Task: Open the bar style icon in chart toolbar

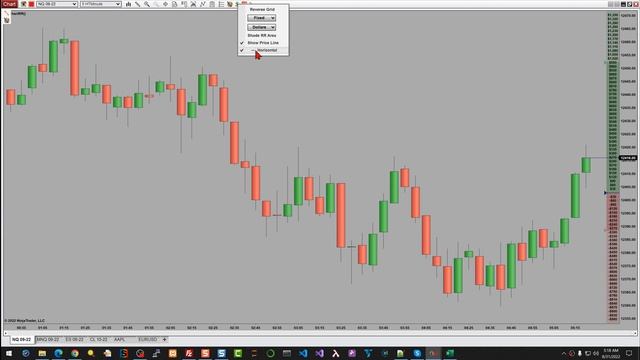Action: pyautogui.click(x=129, y=4)
